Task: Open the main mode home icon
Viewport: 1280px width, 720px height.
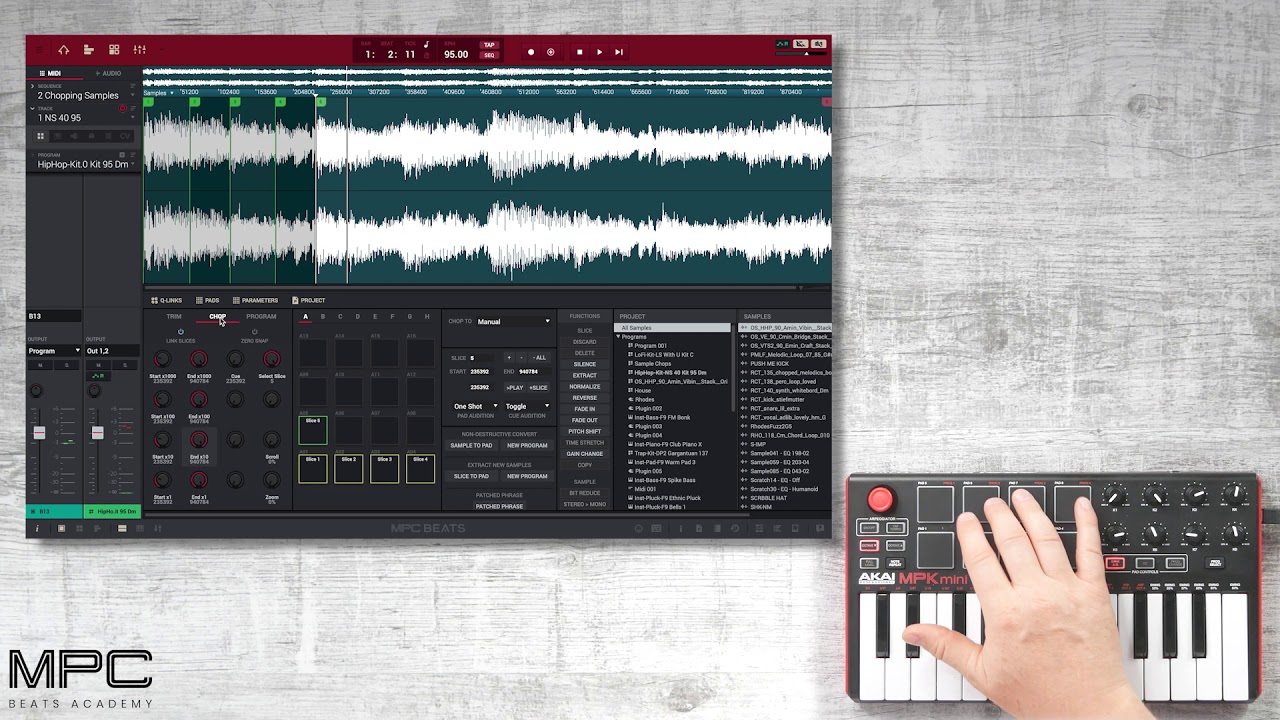Action: tap(63, 50)
